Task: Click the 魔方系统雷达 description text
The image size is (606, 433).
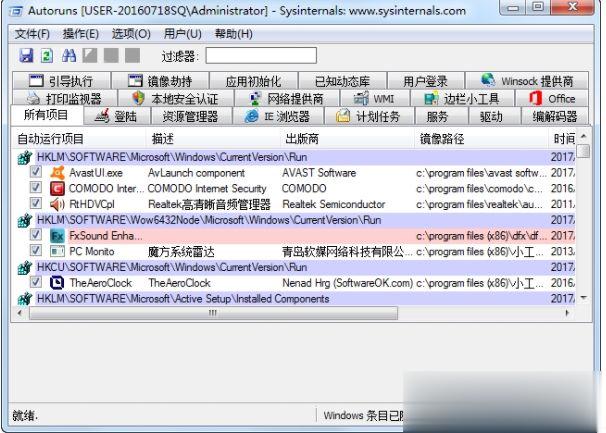Action: click(181, 252)
